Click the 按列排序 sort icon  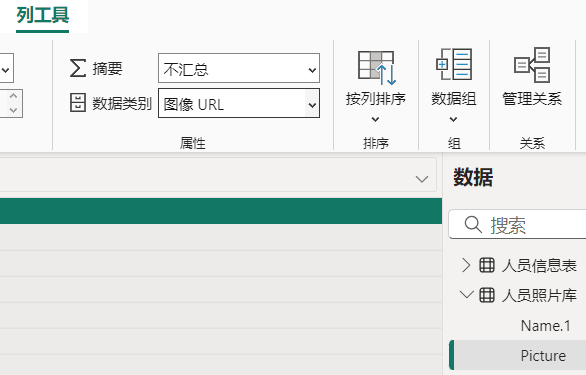376,68
